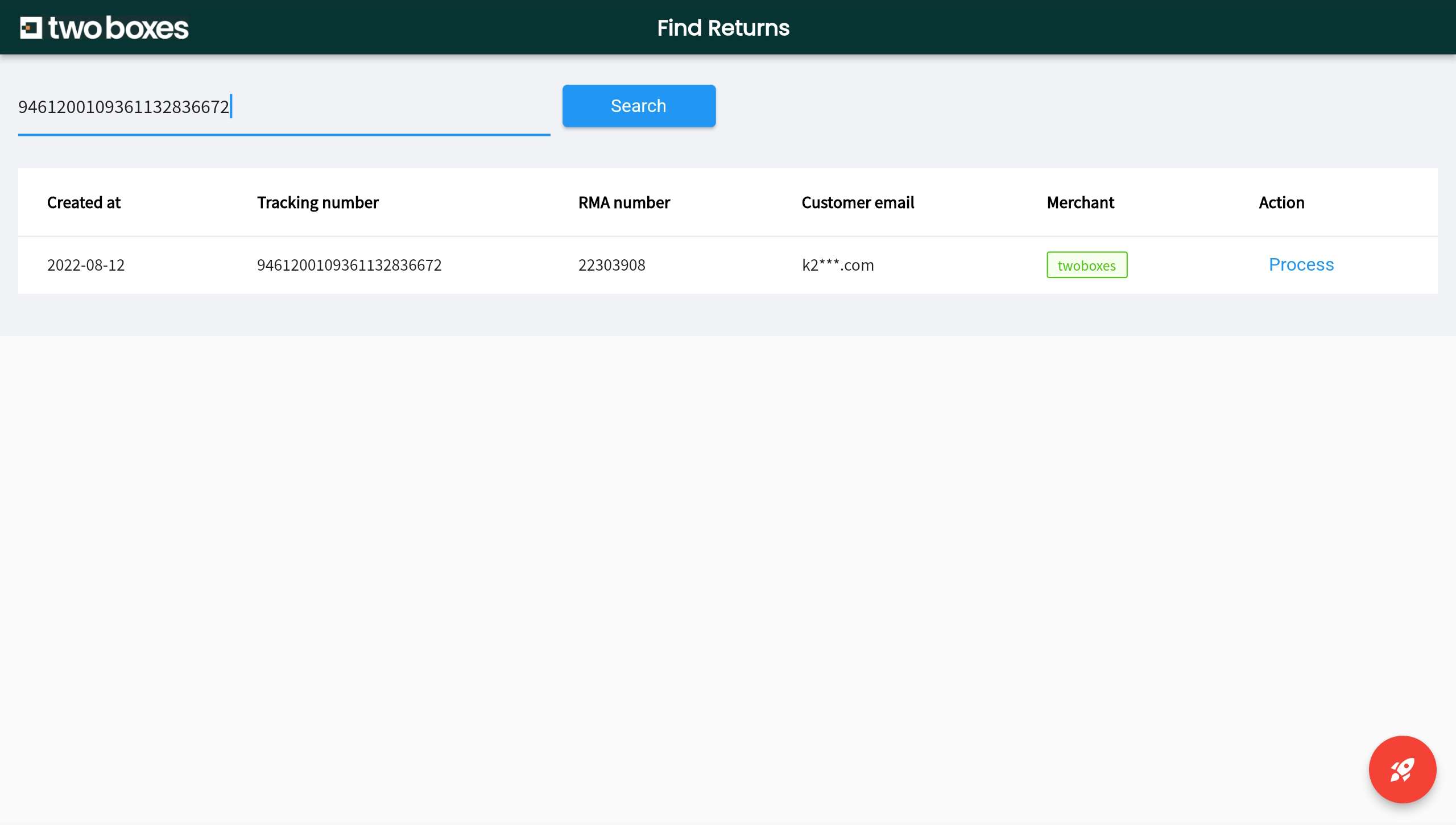Screen dimensions: 1456x825
Task: Click the Customer email column header
Action: (x=858, y=202)
